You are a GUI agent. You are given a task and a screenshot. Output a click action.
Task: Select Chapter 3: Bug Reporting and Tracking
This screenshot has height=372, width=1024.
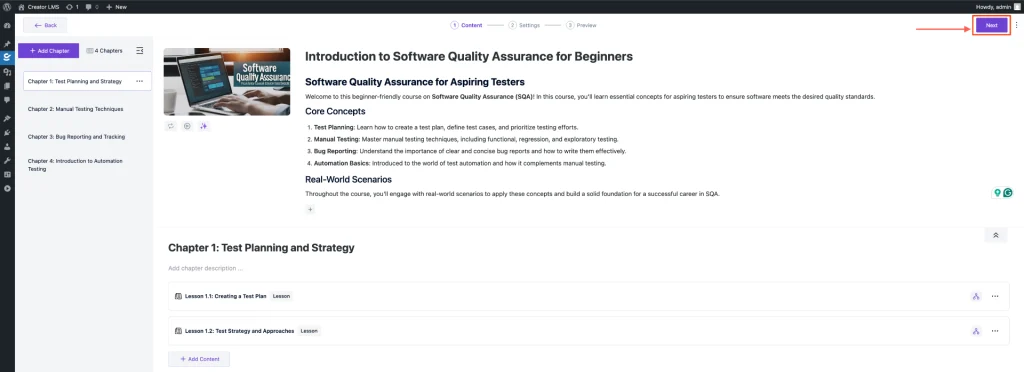(76, 137)
